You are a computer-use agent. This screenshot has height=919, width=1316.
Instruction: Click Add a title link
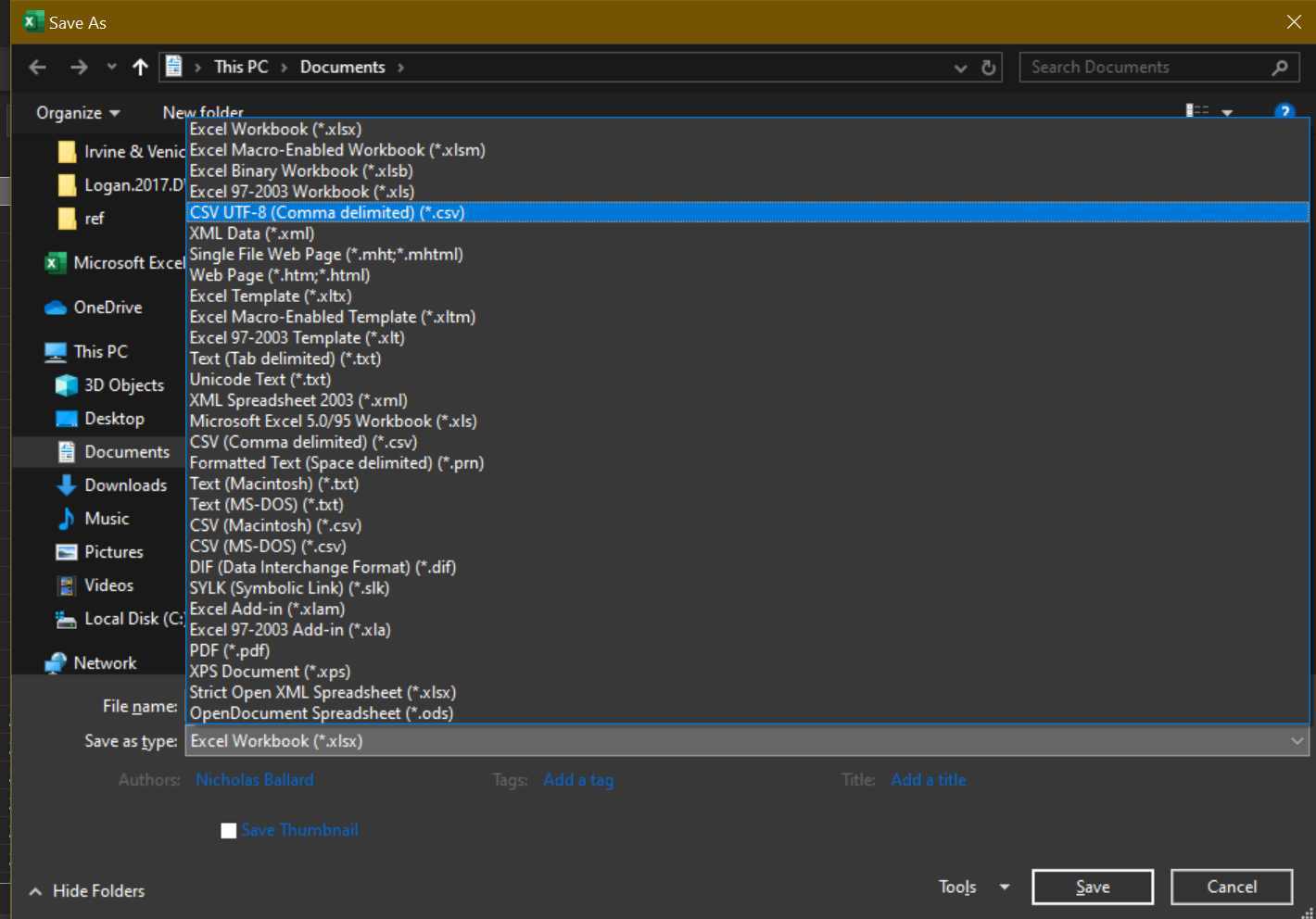click(x=929, y=780)
